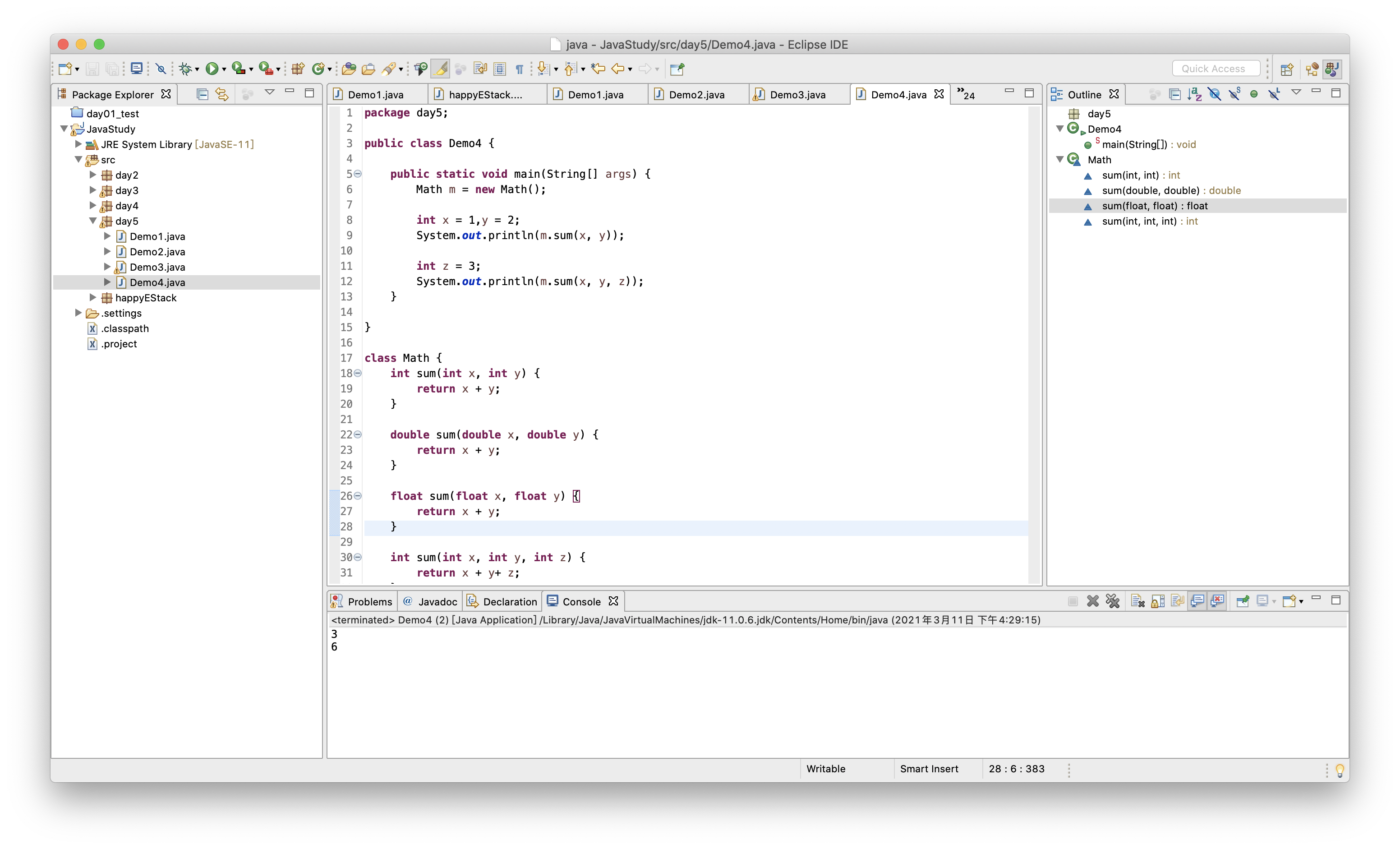Toggle Show Console When Standard Out Changes

click(1197, 601)
